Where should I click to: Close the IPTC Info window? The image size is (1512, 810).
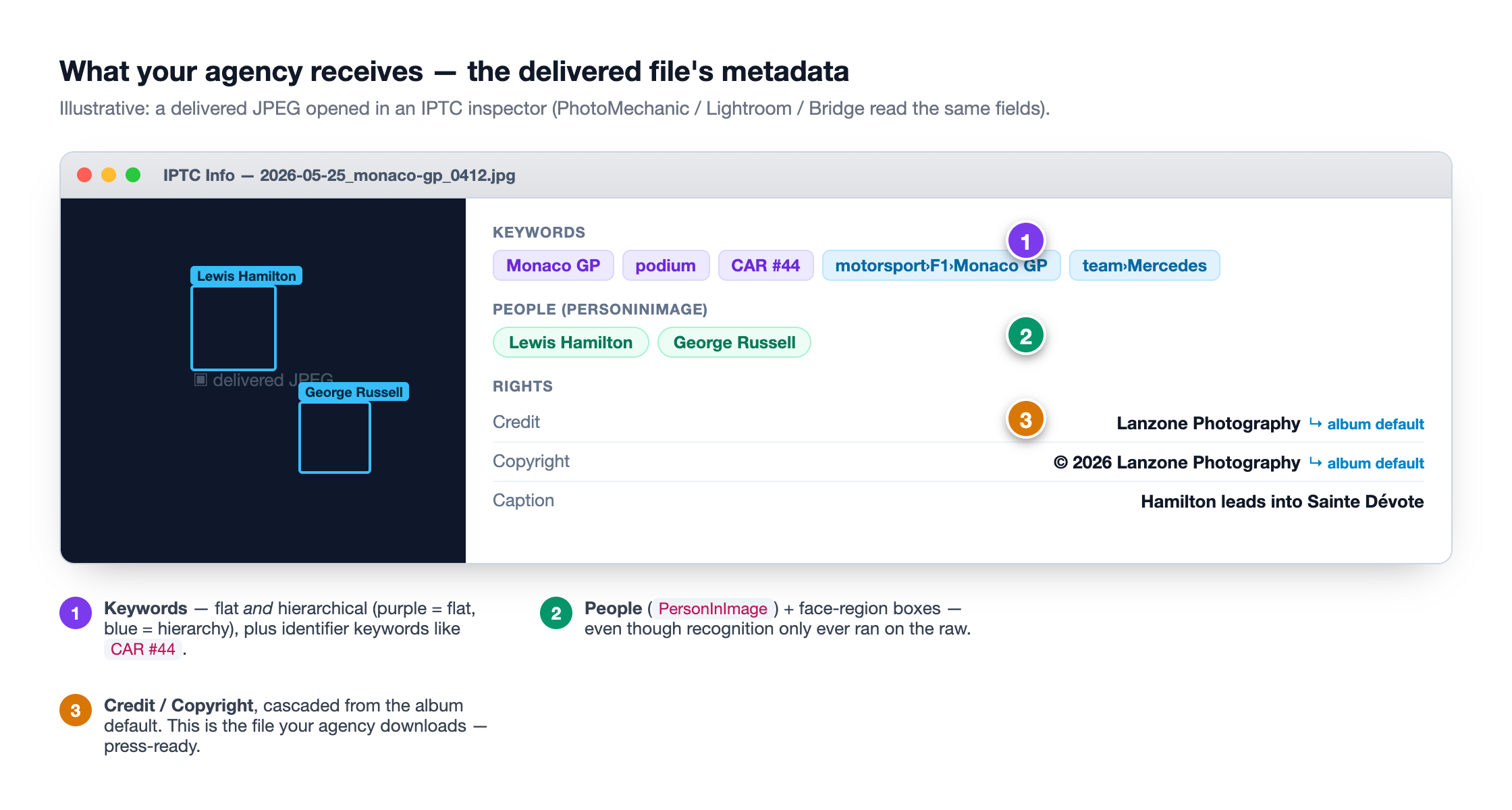(84, 175)
